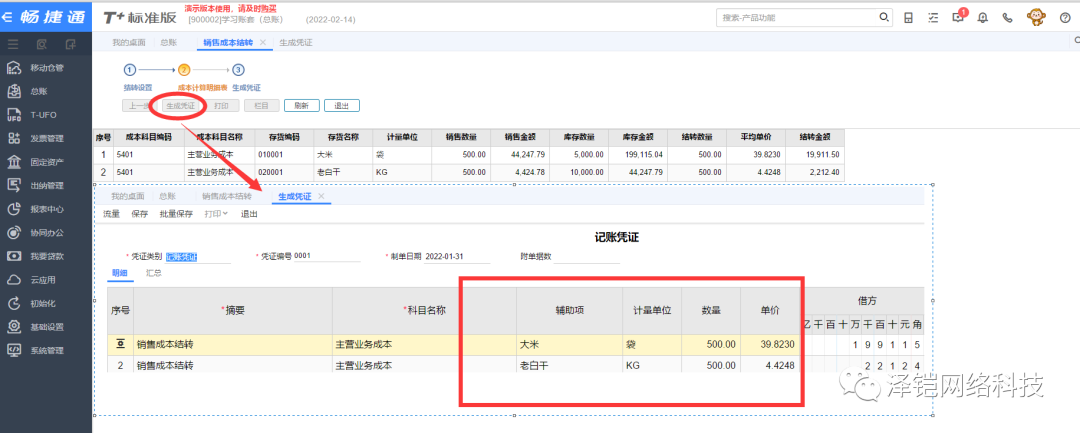Viewport: 1080px width, 433px height.
Task: Click the notification bell icon
Action: click(982, 18)
